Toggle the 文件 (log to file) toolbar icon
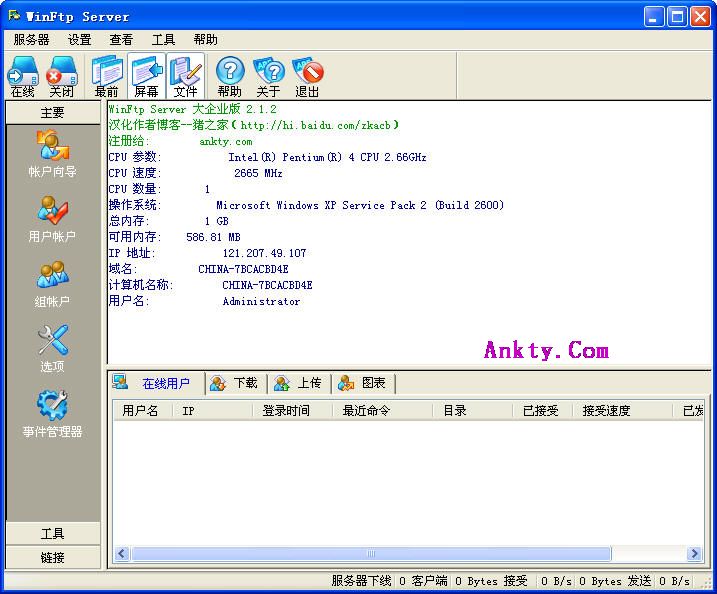This screenshot has height=594, width=717. pyautogui.click(x=185, y=76)
